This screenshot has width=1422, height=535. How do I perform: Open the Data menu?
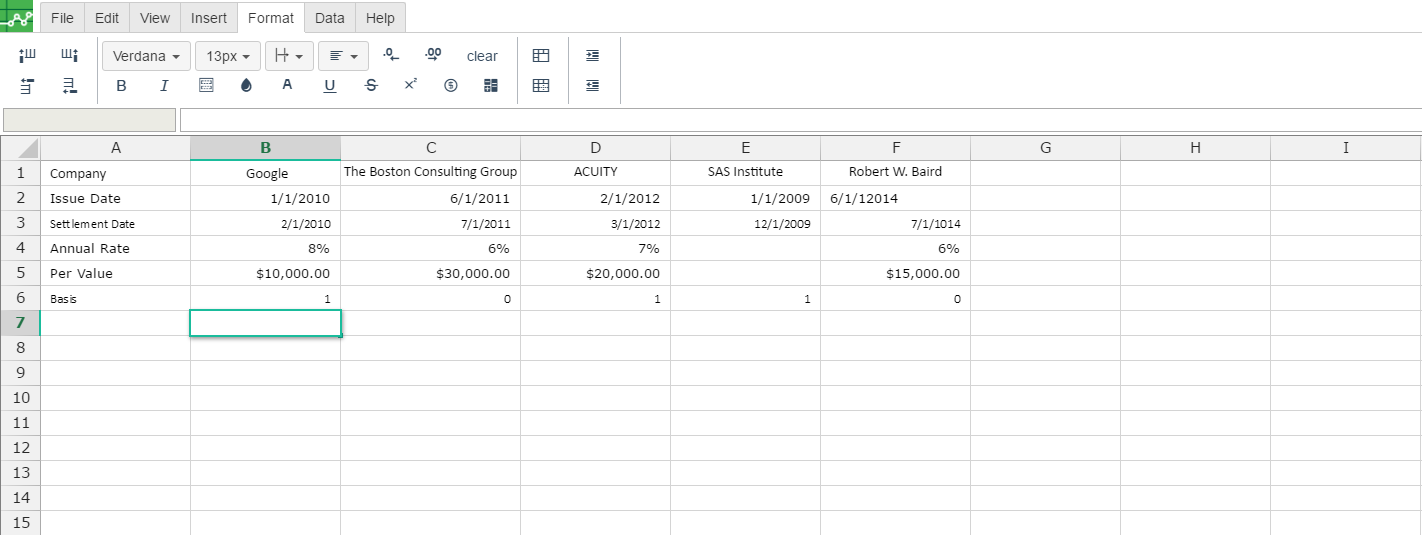coord(329,18)
